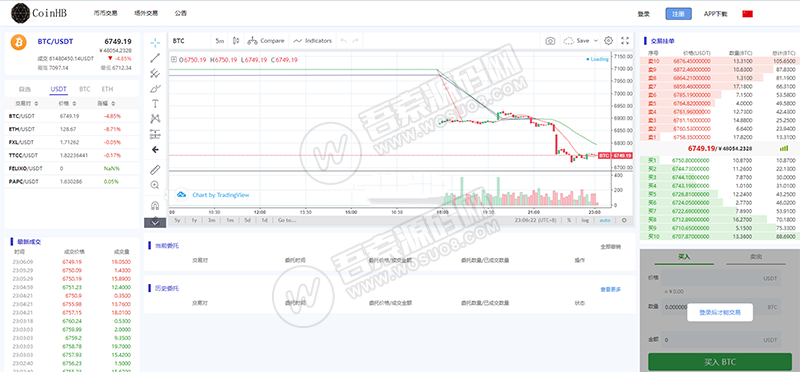Toggle the magnet snap mode

pos(156,206)
